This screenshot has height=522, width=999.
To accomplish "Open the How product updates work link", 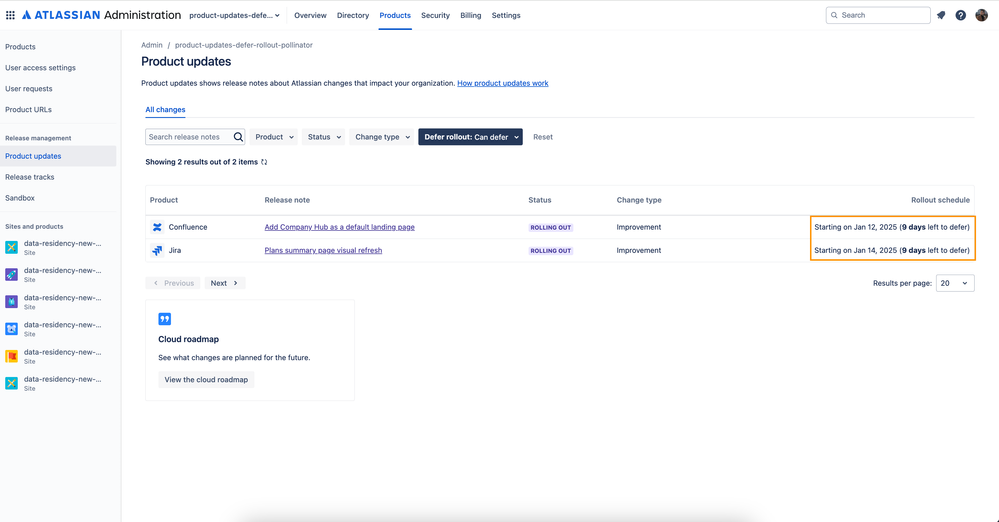I will coord(503,83).
